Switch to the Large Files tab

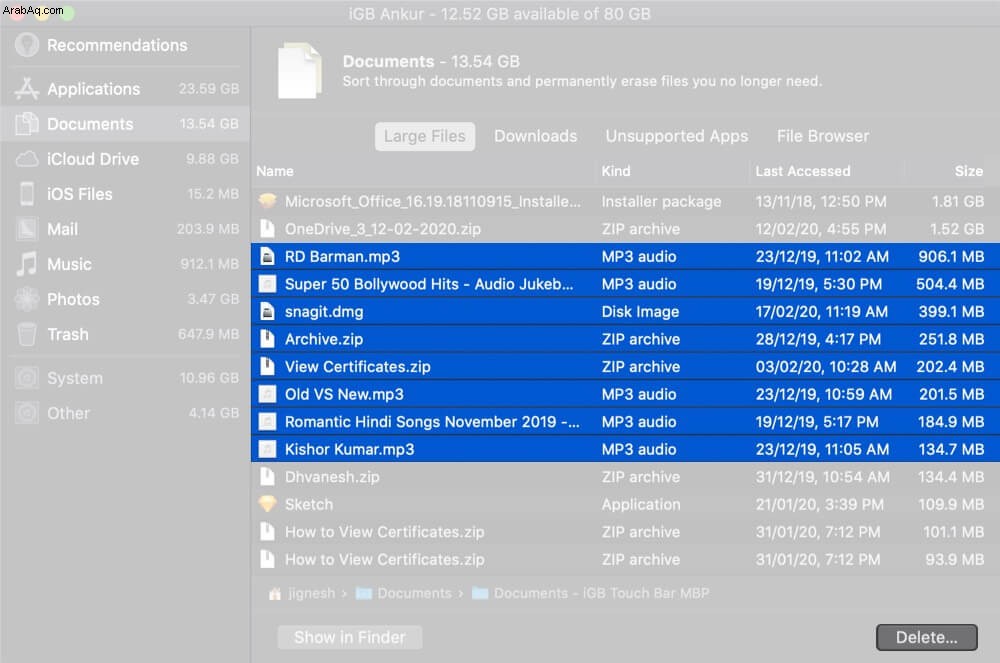[x=425, y=136]
